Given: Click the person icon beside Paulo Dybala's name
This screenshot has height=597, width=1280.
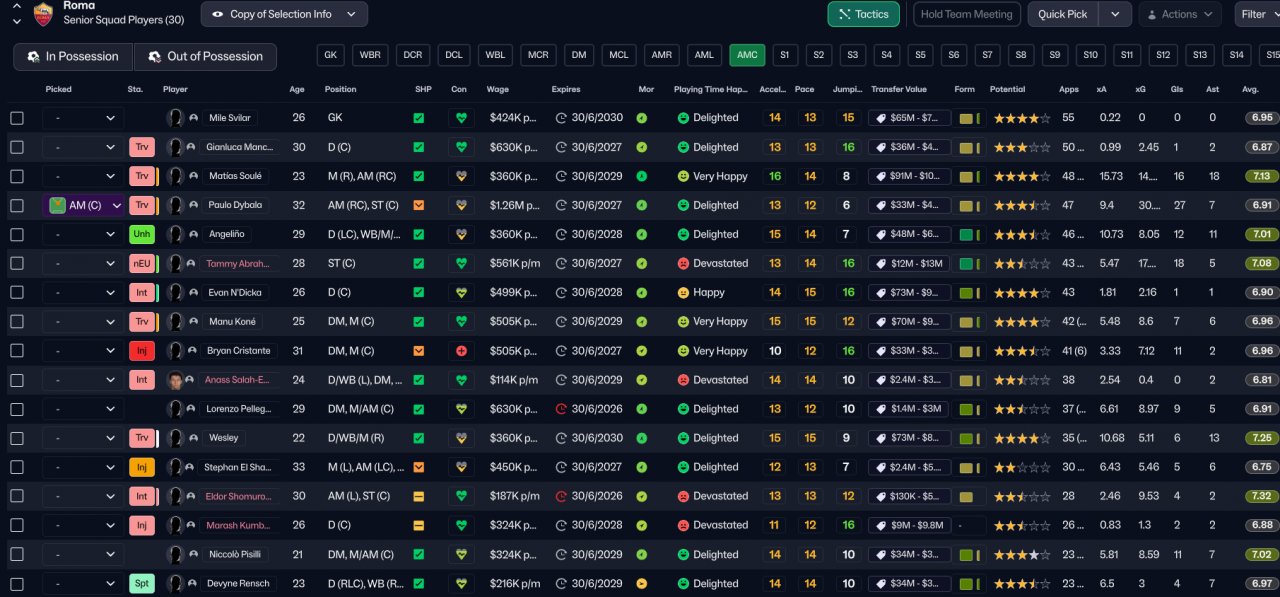Looking at the screenshot, I should coord(192,205).
